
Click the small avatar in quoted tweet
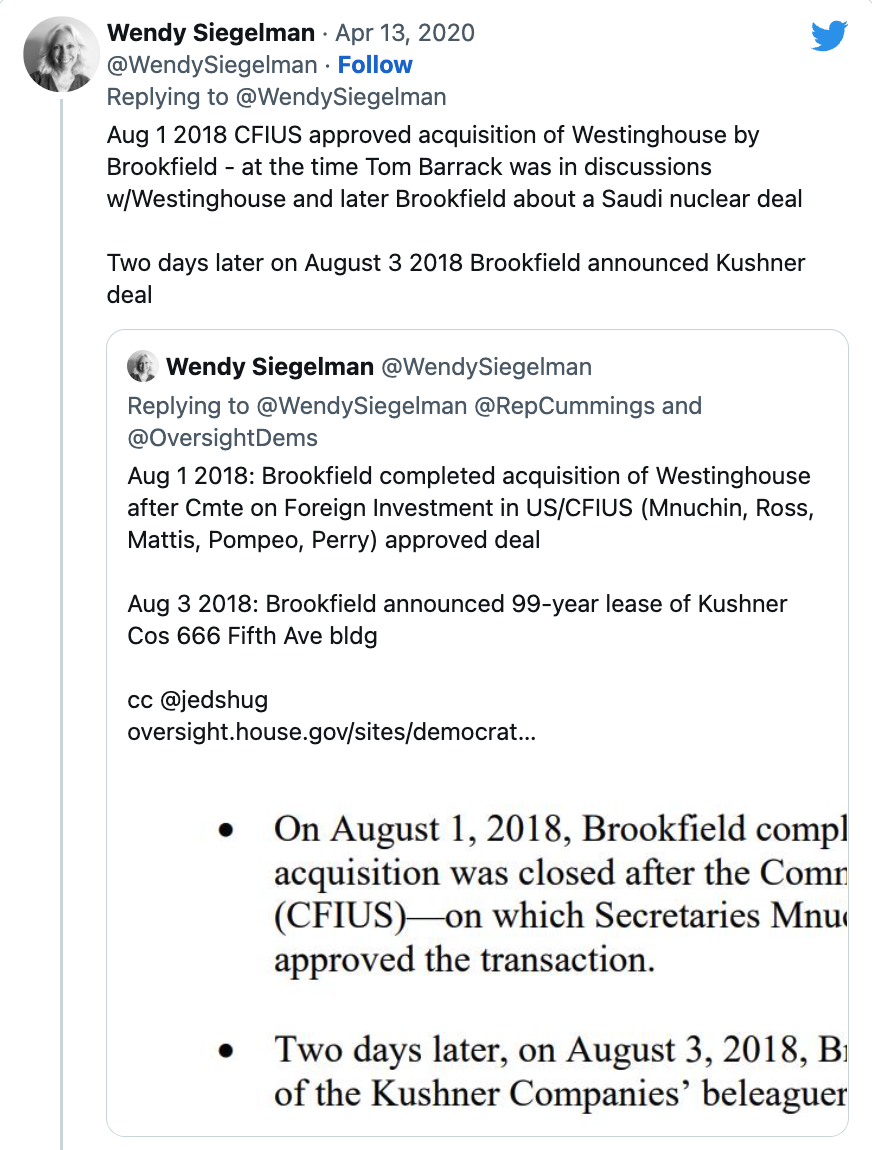click(143, 367)
